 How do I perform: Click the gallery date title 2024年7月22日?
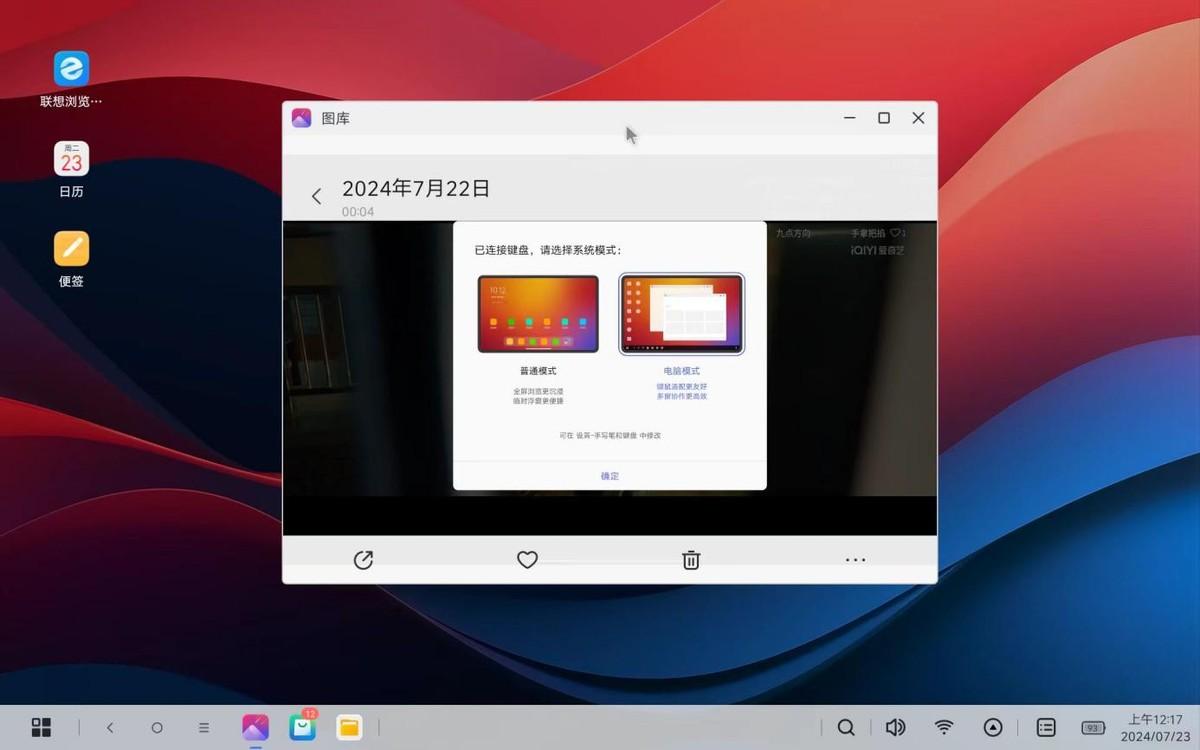coord(416,189)
